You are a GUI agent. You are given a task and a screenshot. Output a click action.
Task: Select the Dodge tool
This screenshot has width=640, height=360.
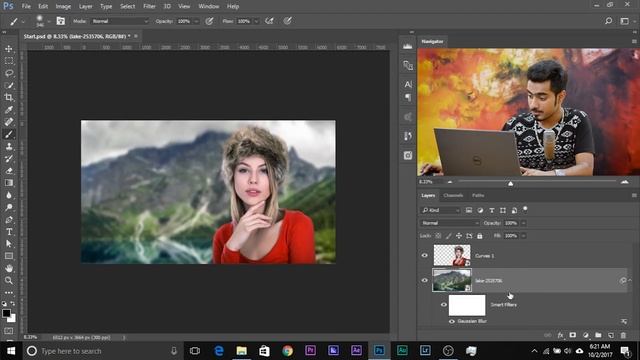[9, 207]
